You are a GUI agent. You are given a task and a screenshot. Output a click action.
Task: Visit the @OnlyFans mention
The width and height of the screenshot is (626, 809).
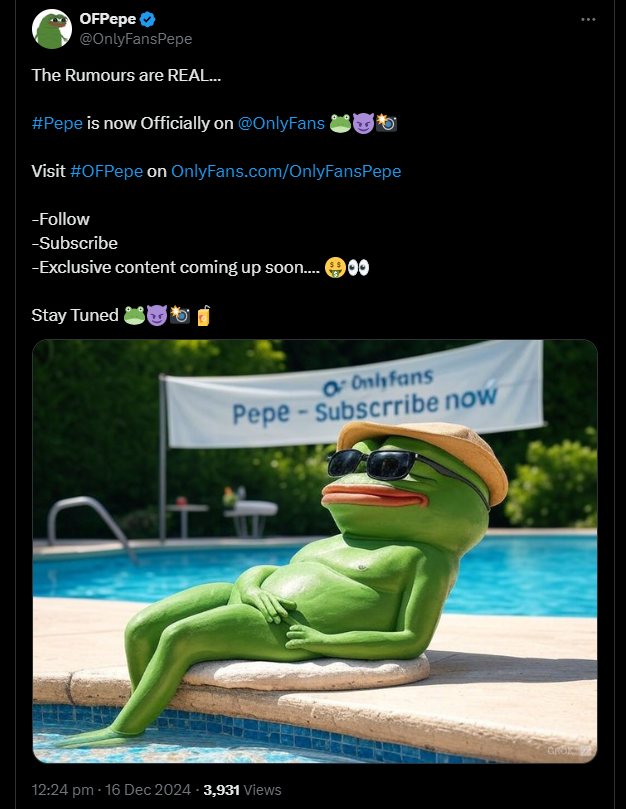(x=281, y=123)
